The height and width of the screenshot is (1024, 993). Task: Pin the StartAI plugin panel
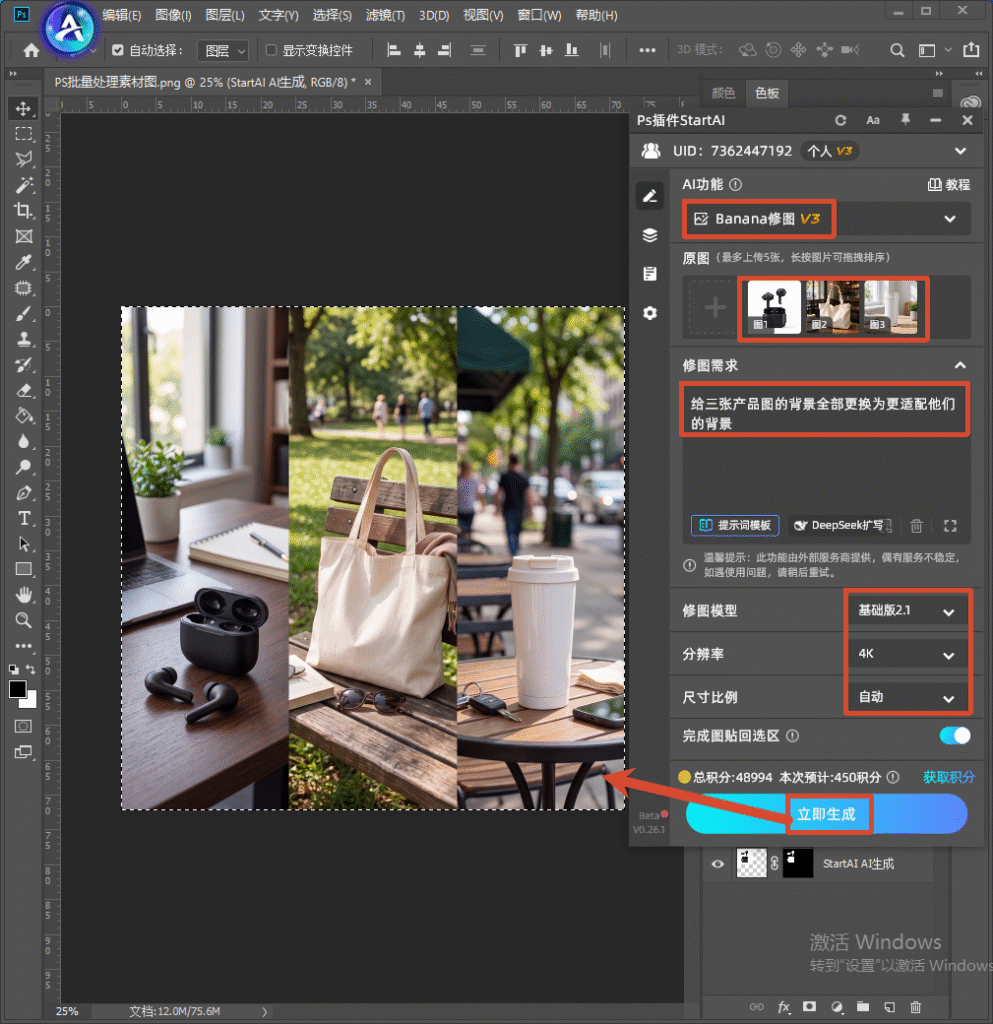[x=905, y=120]
